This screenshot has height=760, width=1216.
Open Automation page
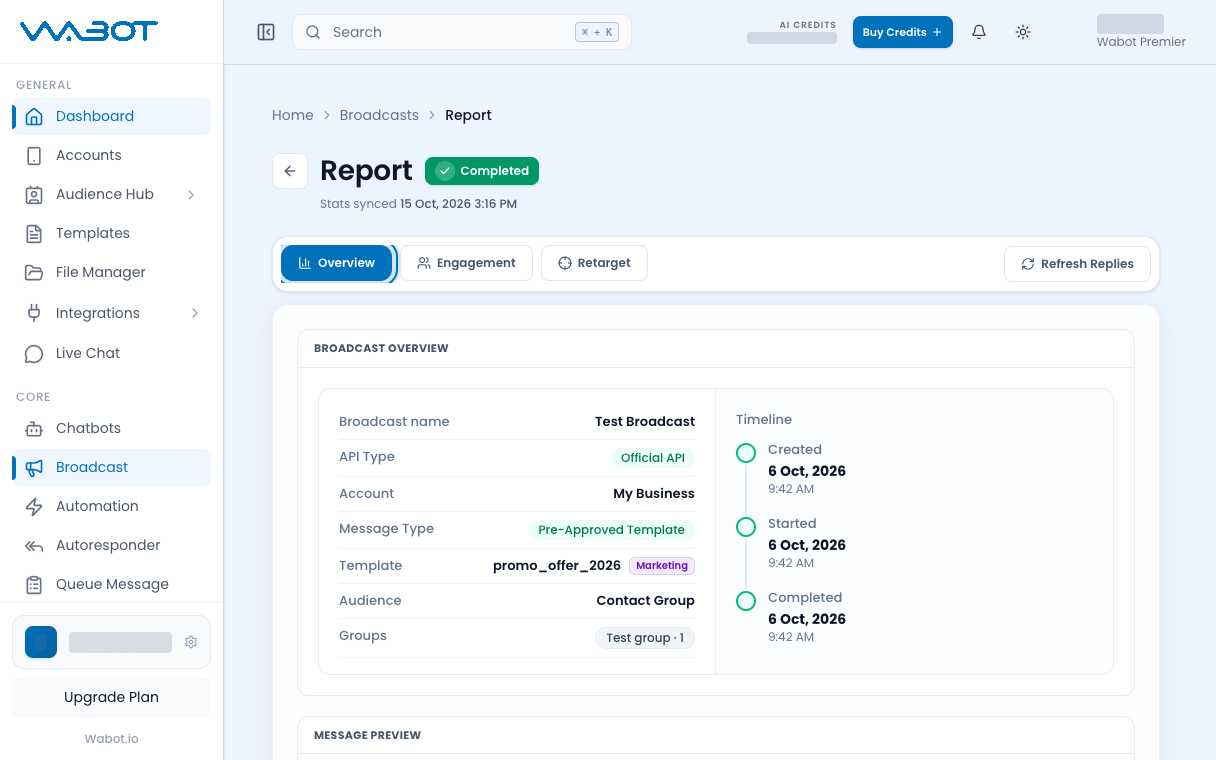(x=112, y=506)
